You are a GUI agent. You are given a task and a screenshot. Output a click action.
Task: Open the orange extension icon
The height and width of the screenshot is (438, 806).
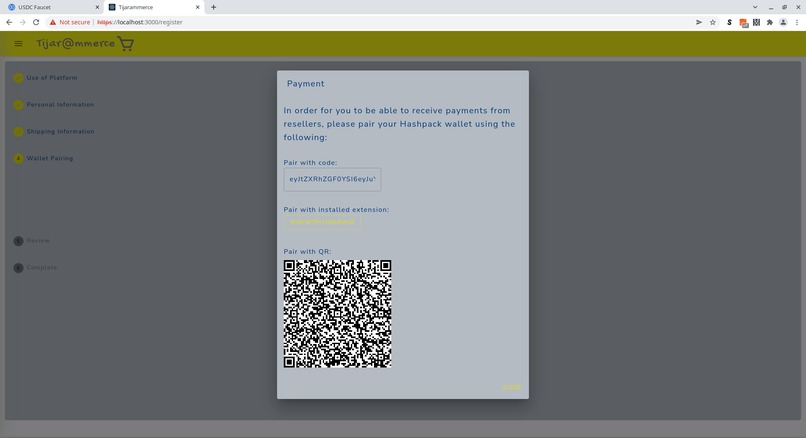click(743, 23)
